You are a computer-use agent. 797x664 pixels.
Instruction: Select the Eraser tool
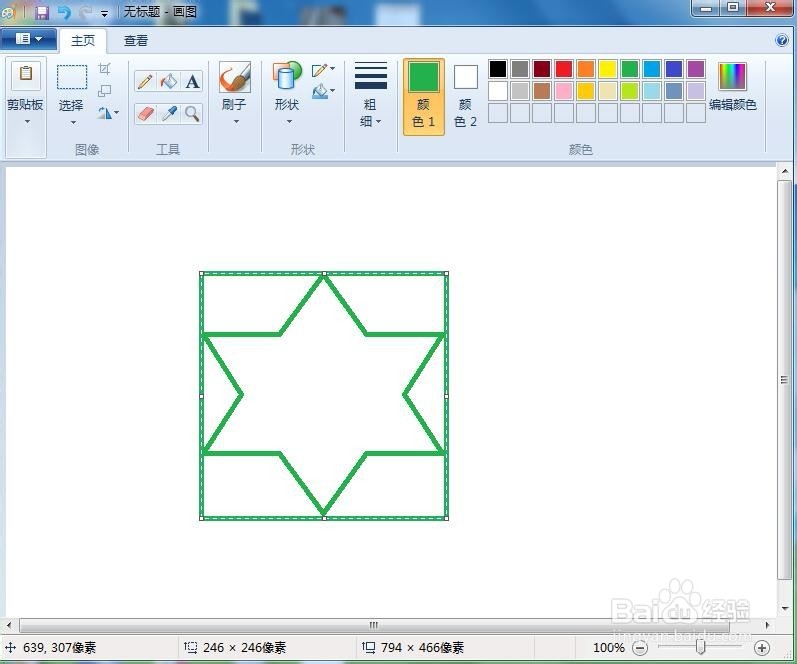(145, 113)
